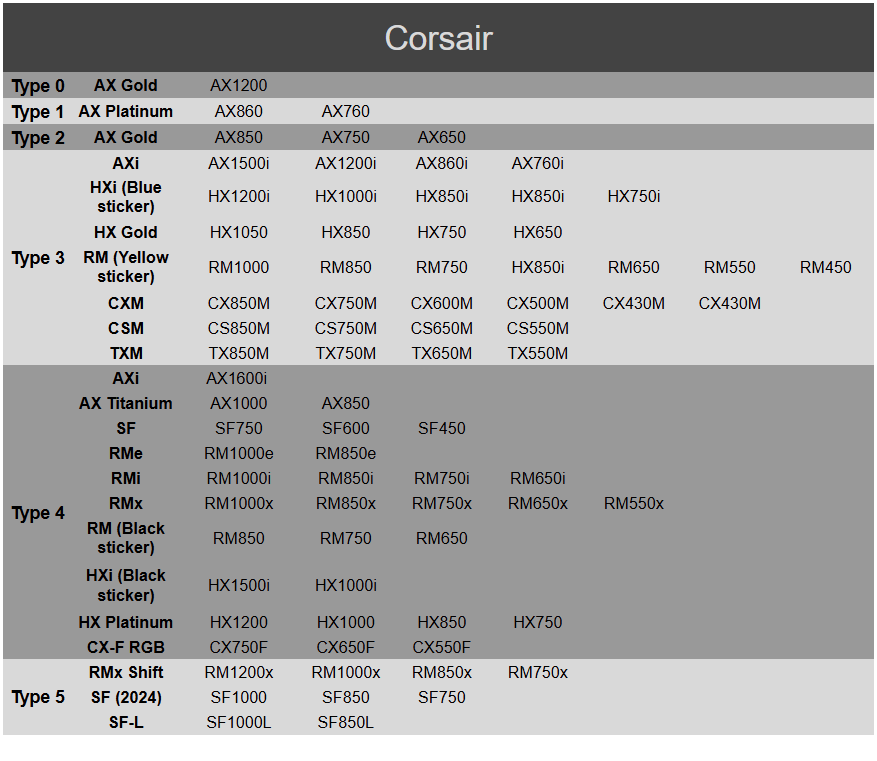Select the Type 4 group label
Image resolution: width=877 pixels, height=761 pixels.
tap(38, 513)
